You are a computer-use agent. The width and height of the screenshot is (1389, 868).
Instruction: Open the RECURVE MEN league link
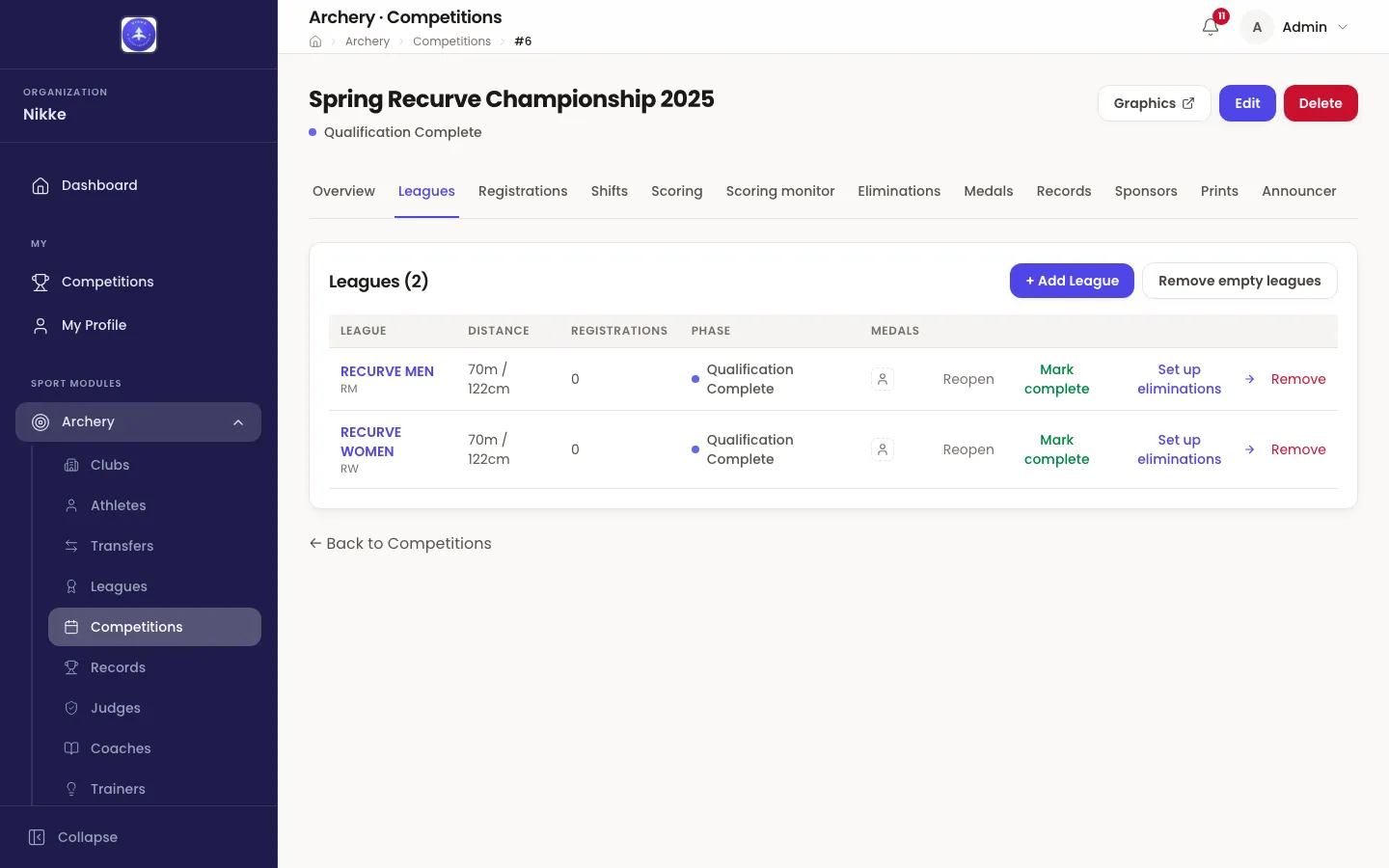tap(387, 371)
